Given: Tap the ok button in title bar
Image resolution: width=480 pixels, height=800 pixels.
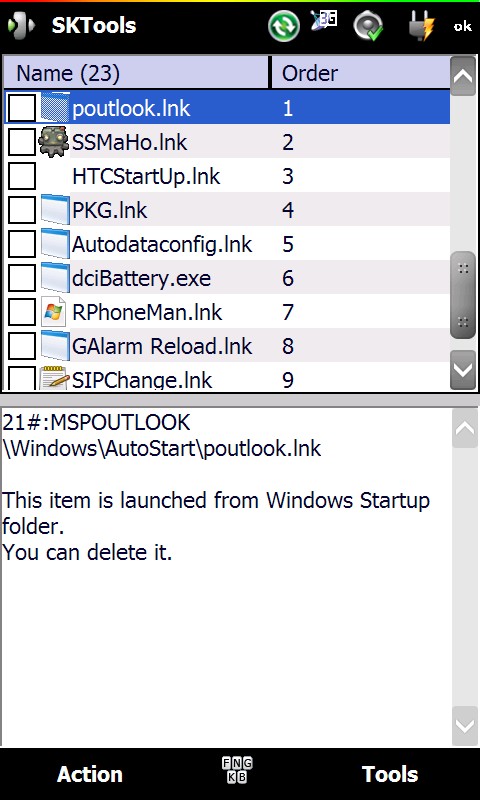Looking at the screenshot, I should click(463, 26).
